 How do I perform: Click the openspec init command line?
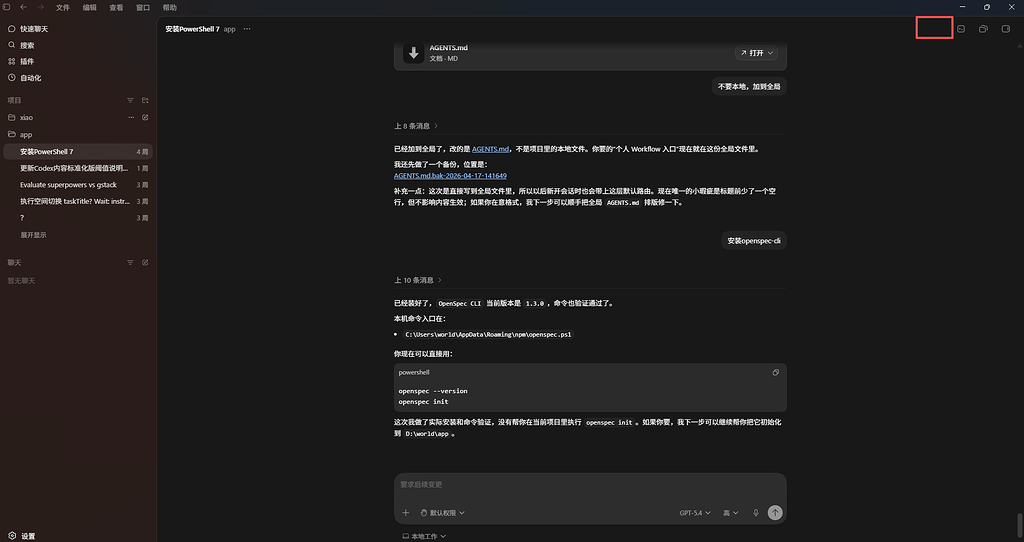tap(423, 402)
